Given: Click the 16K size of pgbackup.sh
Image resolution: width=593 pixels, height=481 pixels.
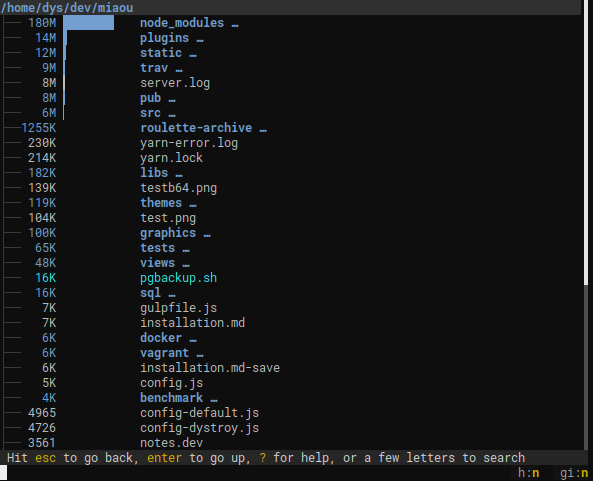Looking at the screenshot, I should tap(45, 278).
